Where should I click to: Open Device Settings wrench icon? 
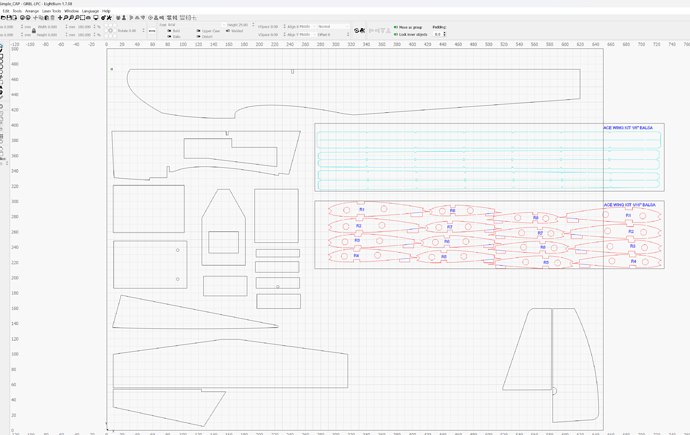[x=109, y=18]
